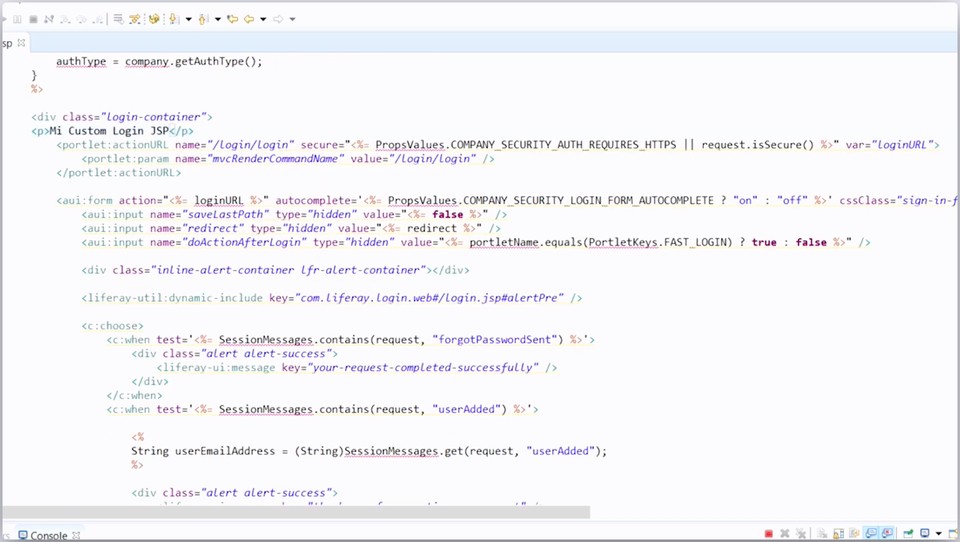Click the Remove Launch console icon
This screenshot has width=960, height=542.
click(785, 534)
